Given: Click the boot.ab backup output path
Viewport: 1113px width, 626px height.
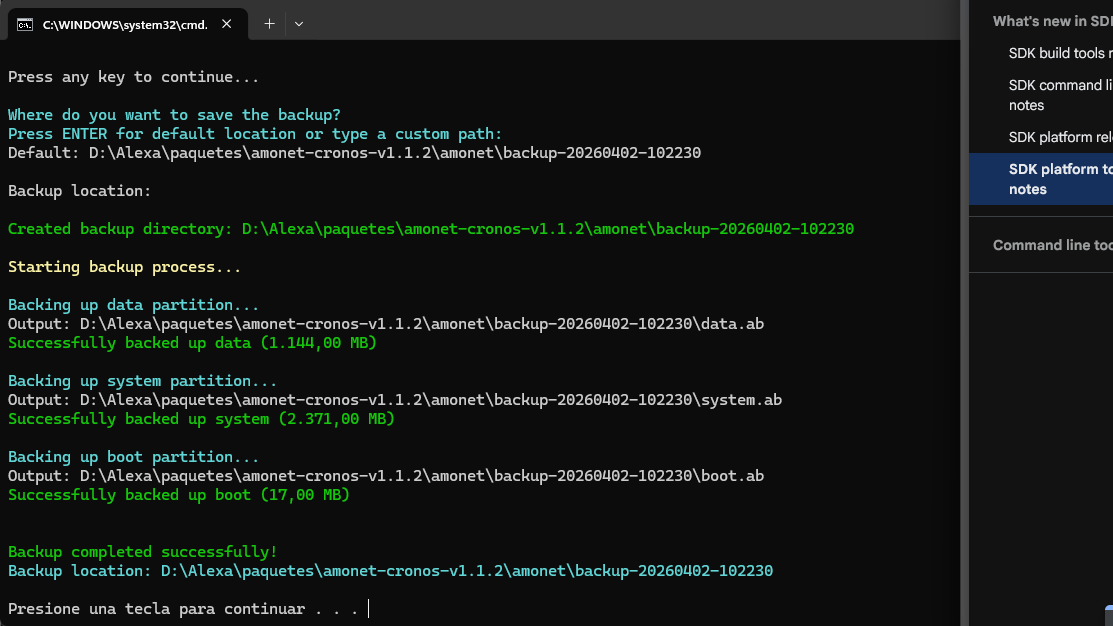Looking at the screenshot, I should [386, 475].
